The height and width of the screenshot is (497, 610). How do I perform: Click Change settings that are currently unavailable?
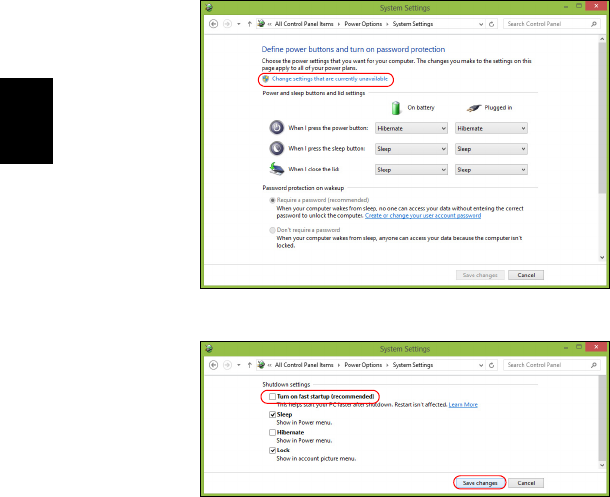pyautogui.click(x=330, y=79)
